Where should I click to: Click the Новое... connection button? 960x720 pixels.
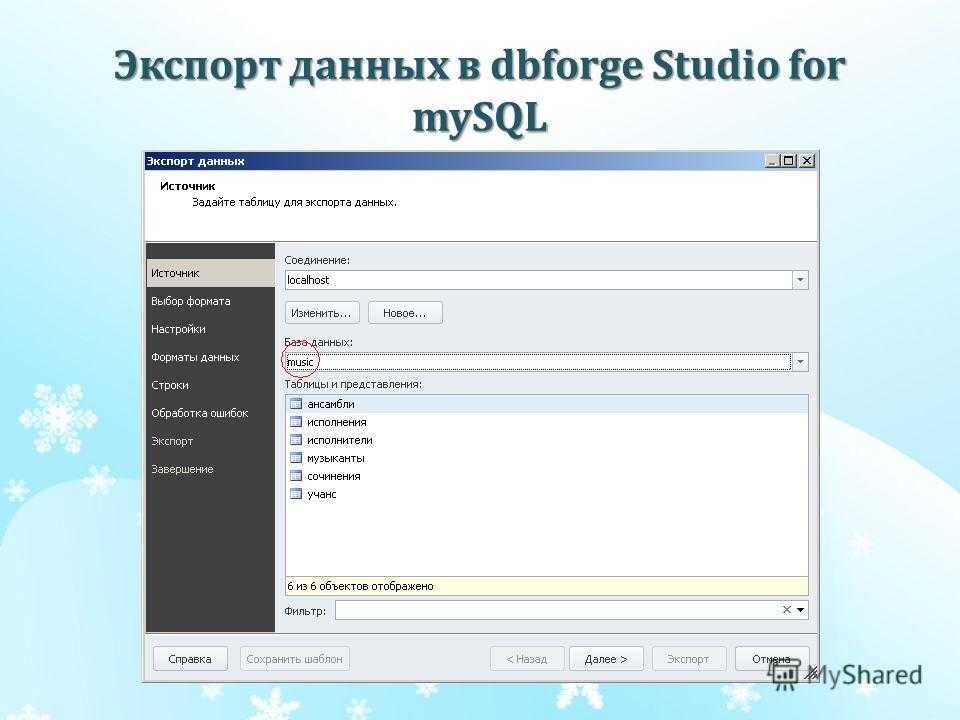pos(405,313)
